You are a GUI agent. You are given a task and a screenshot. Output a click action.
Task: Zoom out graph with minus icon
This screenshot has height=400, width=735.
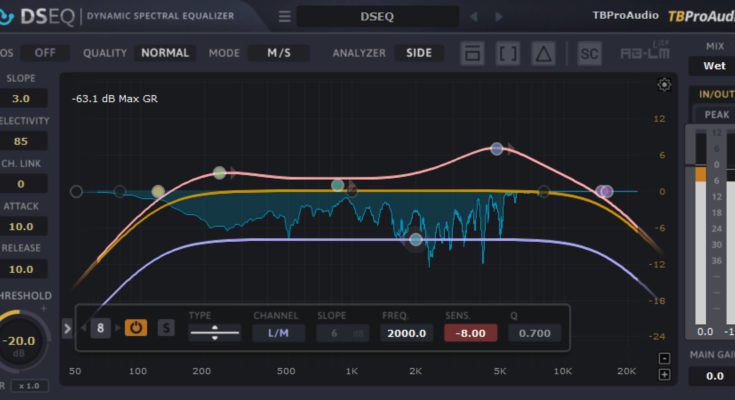coord(664,358)
